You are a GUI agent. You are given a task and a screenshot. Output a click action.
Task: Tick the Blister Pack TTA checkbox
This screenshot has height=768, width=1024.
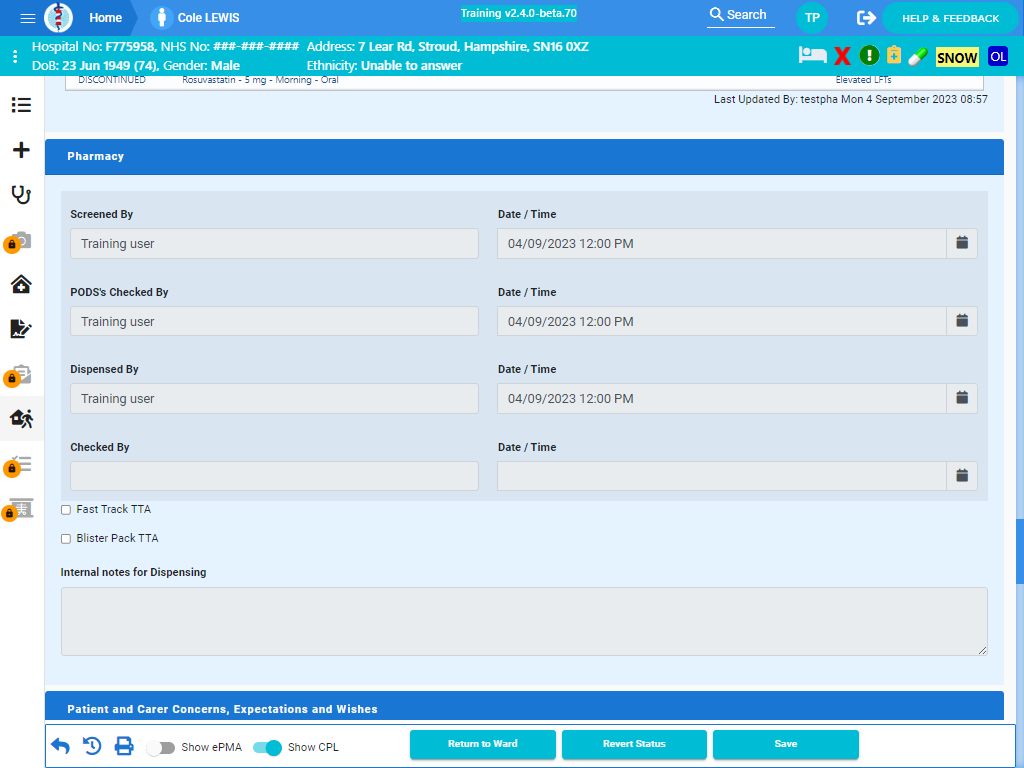[x=66, y=539]
